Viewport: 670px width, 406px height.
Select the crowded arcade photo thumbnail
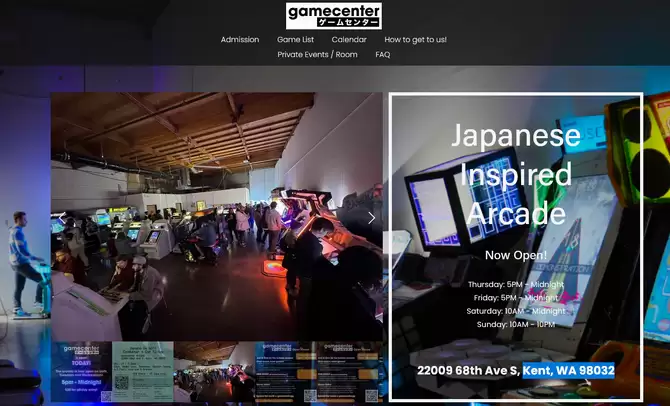214,372
